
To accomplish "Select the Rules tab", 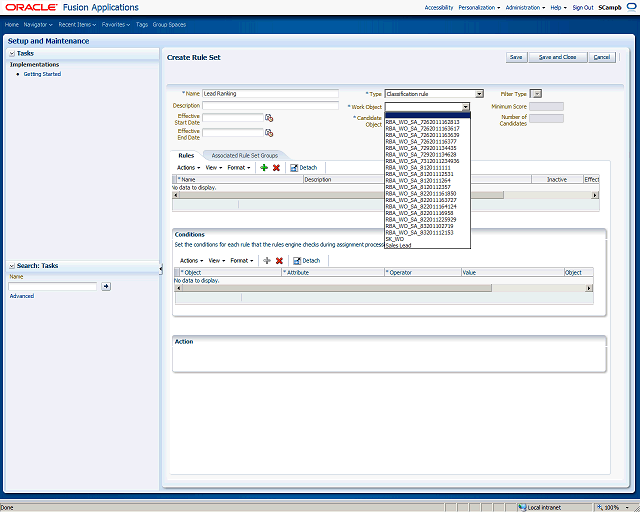I will coord(186,156).
